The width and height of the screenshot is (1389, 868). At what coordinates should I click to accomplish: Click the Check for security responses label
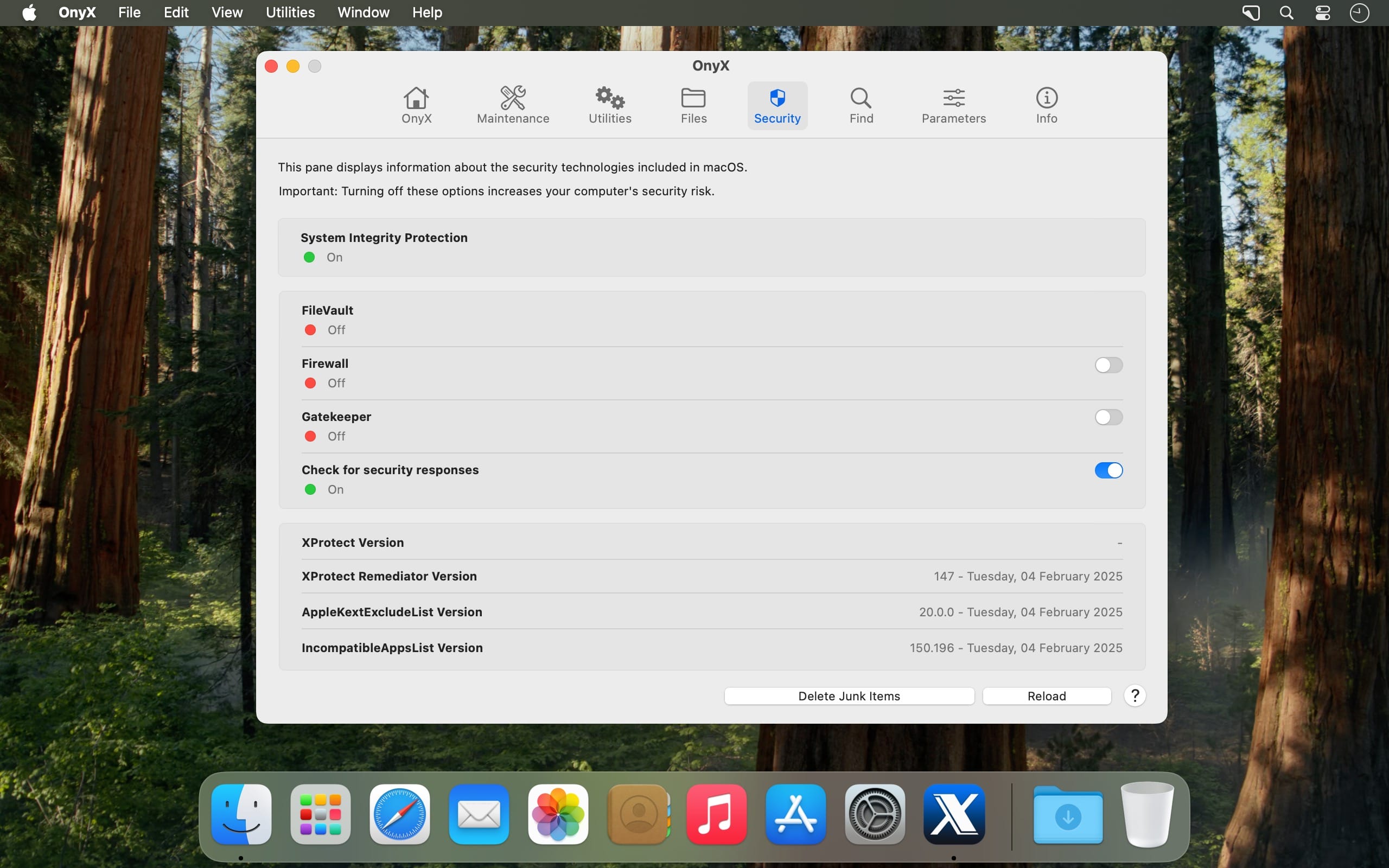coord(390,470)
